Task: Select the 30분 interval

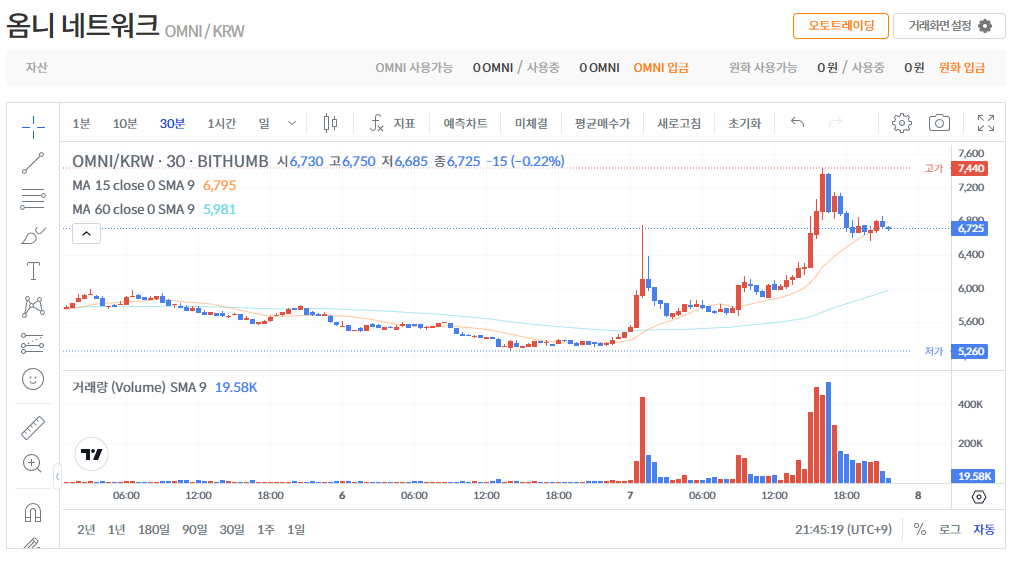Action: pyautogui.click(x=173, y=124)
